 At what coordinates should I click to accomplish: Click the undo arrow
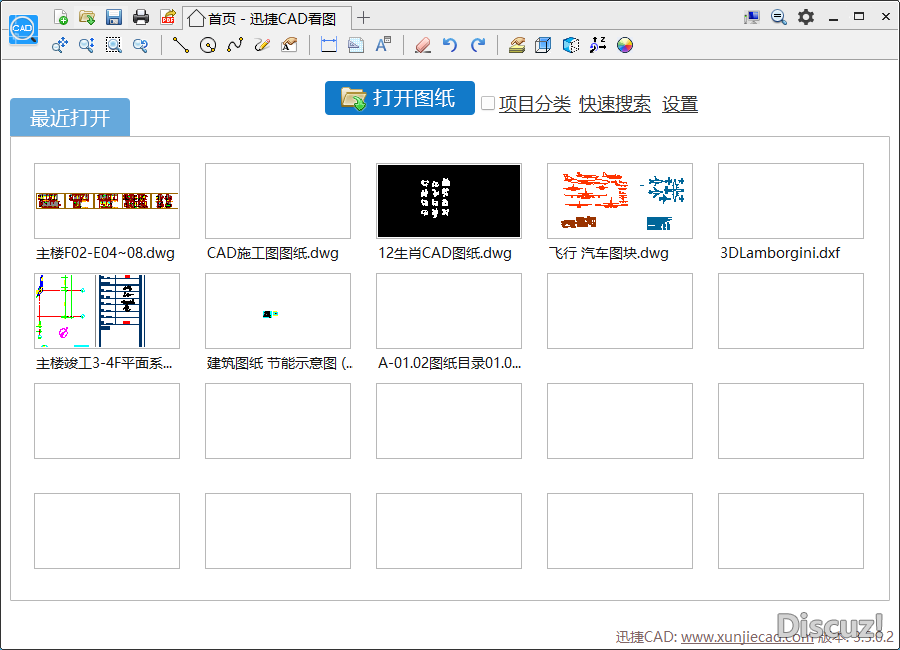450,45
